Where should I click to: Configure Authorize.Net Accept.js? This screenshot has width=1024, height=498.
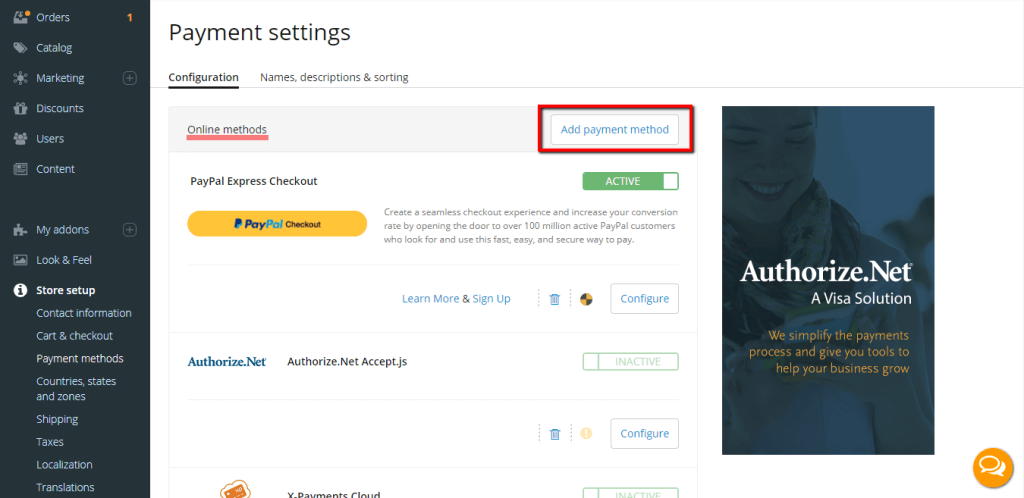tap(645, 433)
